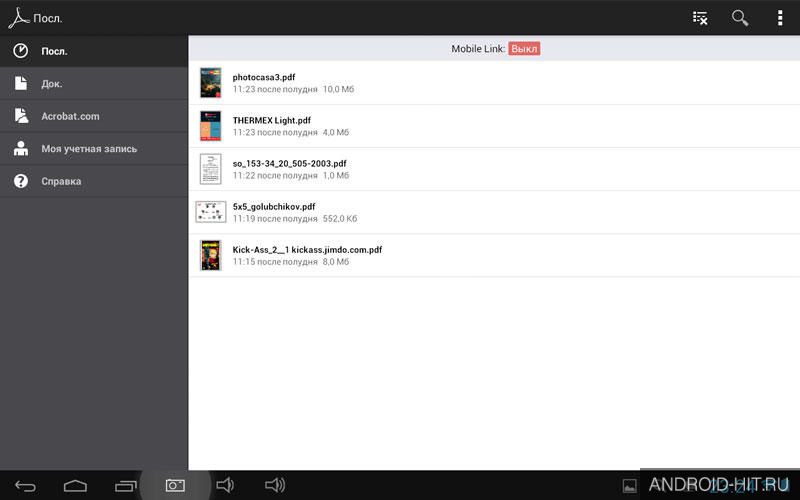Click the document icon beside Док.
The height and width of the screenshot is (500, 800).
[x=20, y=83]
